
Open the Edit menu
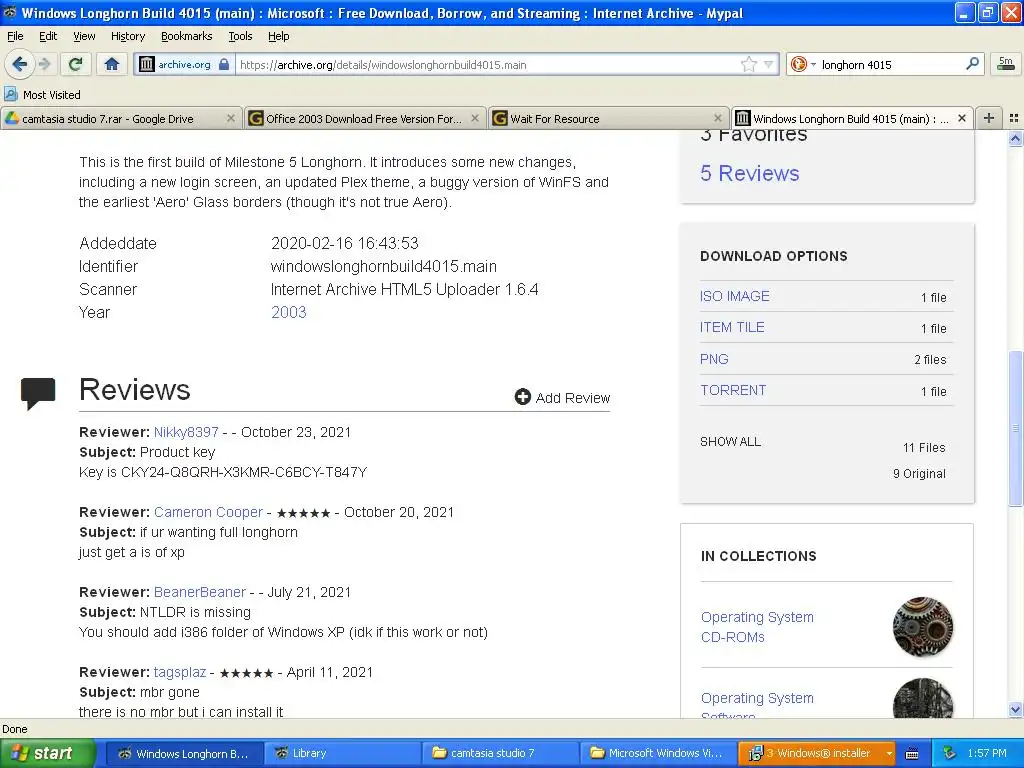[48, 36]
